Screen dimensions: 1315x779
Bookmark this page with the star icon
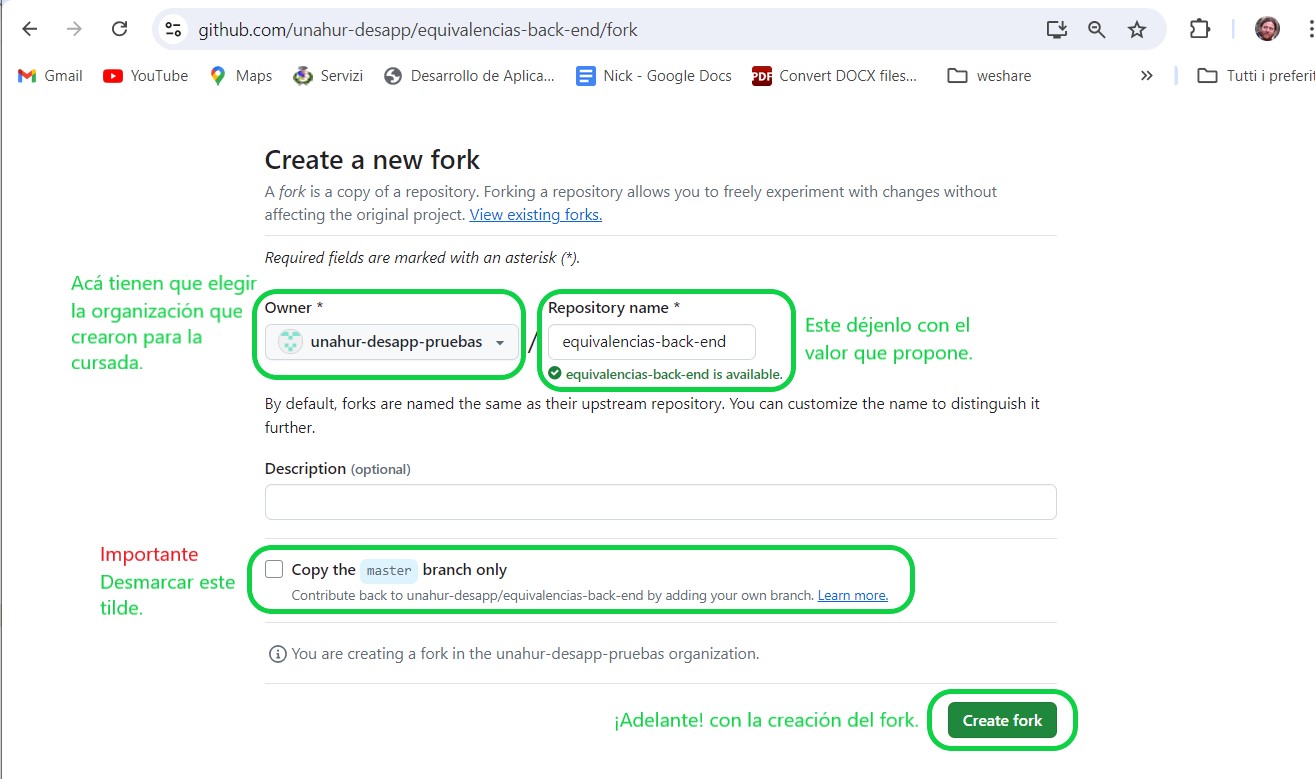point(1137,30)
